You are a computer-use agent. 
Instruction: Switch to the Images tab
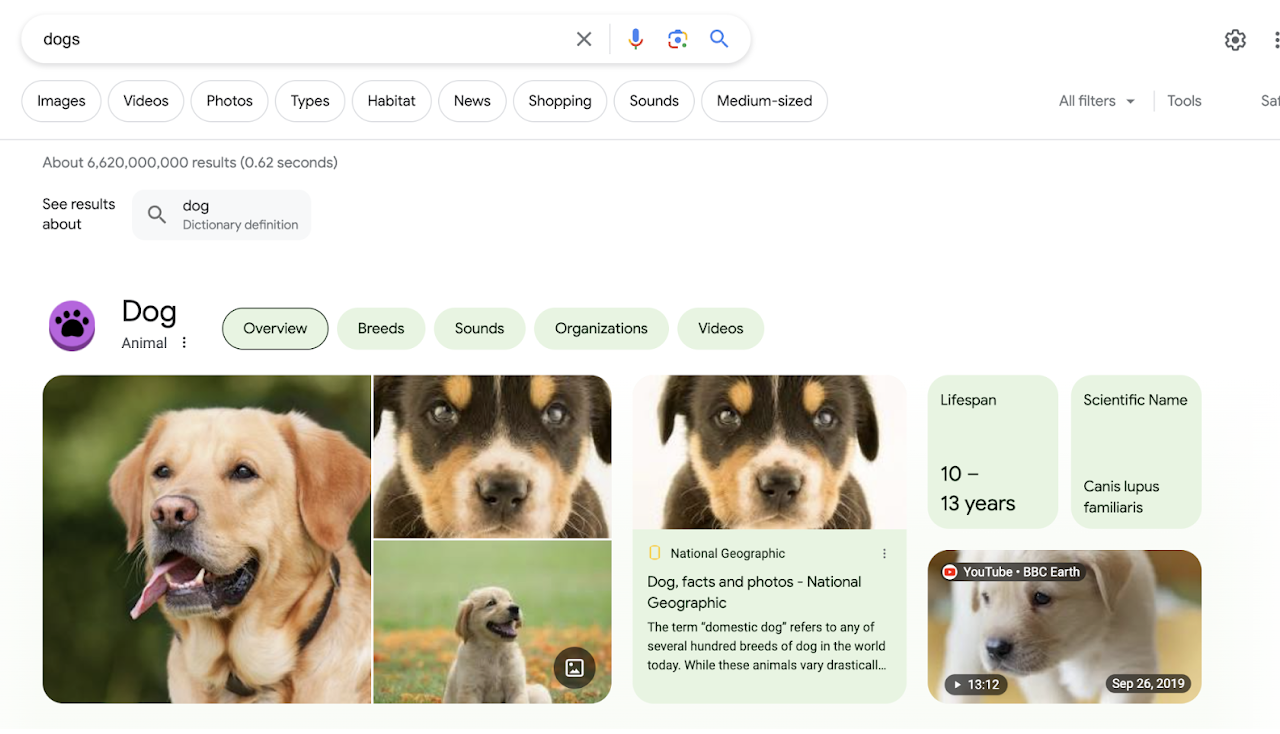[60, 100]
